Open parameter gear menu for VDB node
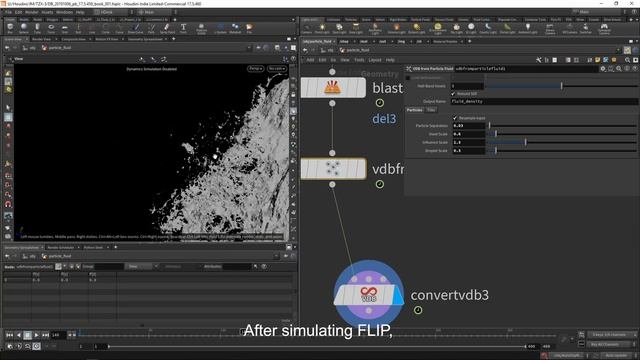Screen dimensions: 640x360 click(603, 69)
